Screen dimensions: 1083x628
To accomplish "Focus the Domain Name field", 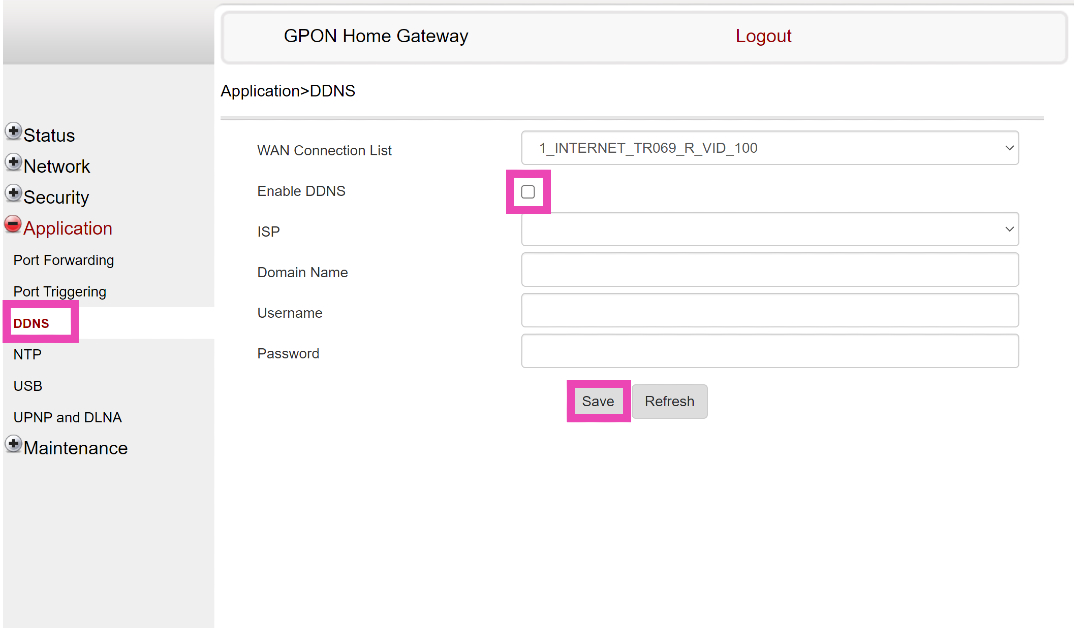I will coord(769,269).
